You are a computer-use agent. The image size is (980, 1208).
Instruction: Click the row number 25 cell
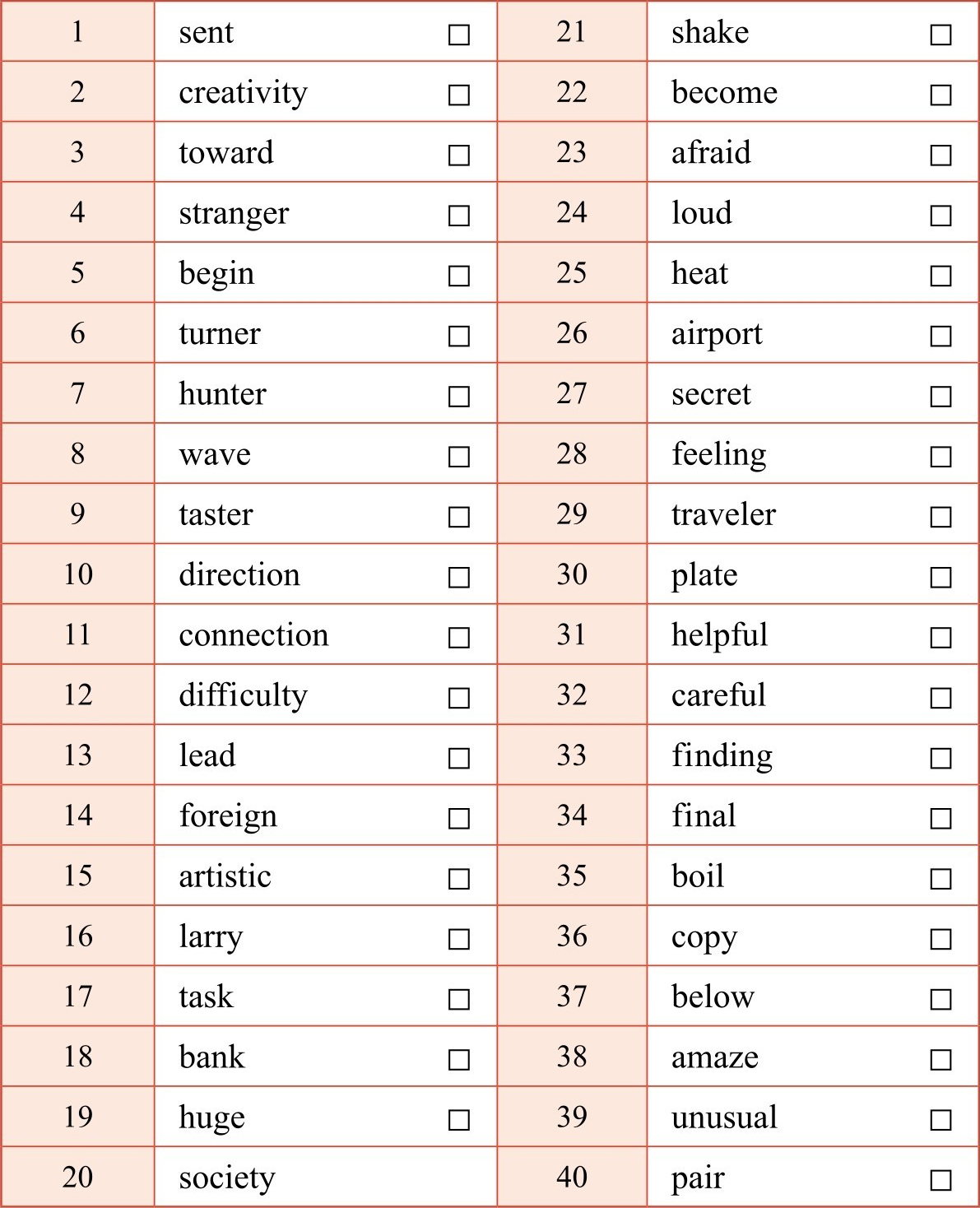tap(571, 272)
